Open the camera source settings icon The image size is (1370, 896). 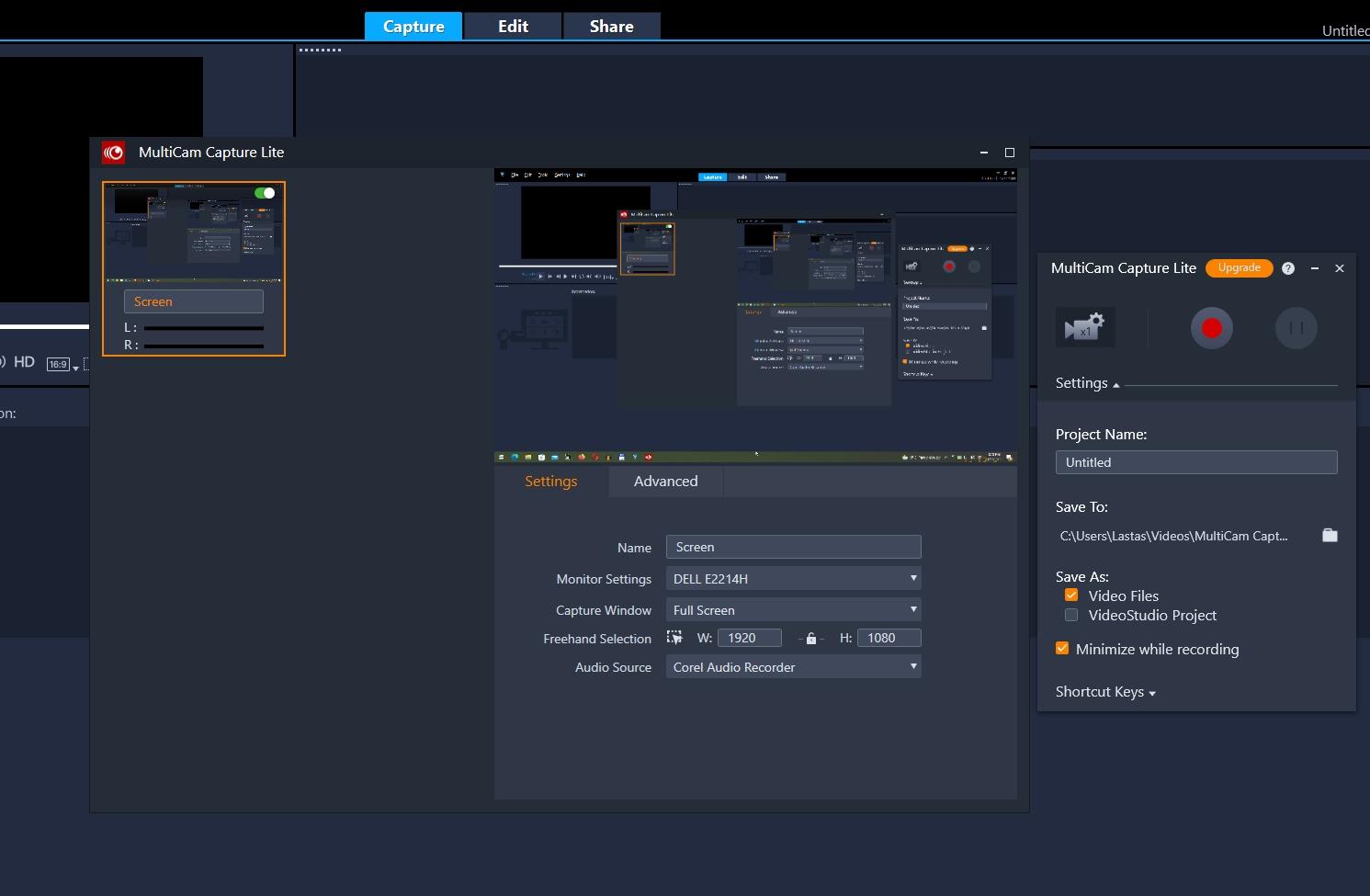1085,327
